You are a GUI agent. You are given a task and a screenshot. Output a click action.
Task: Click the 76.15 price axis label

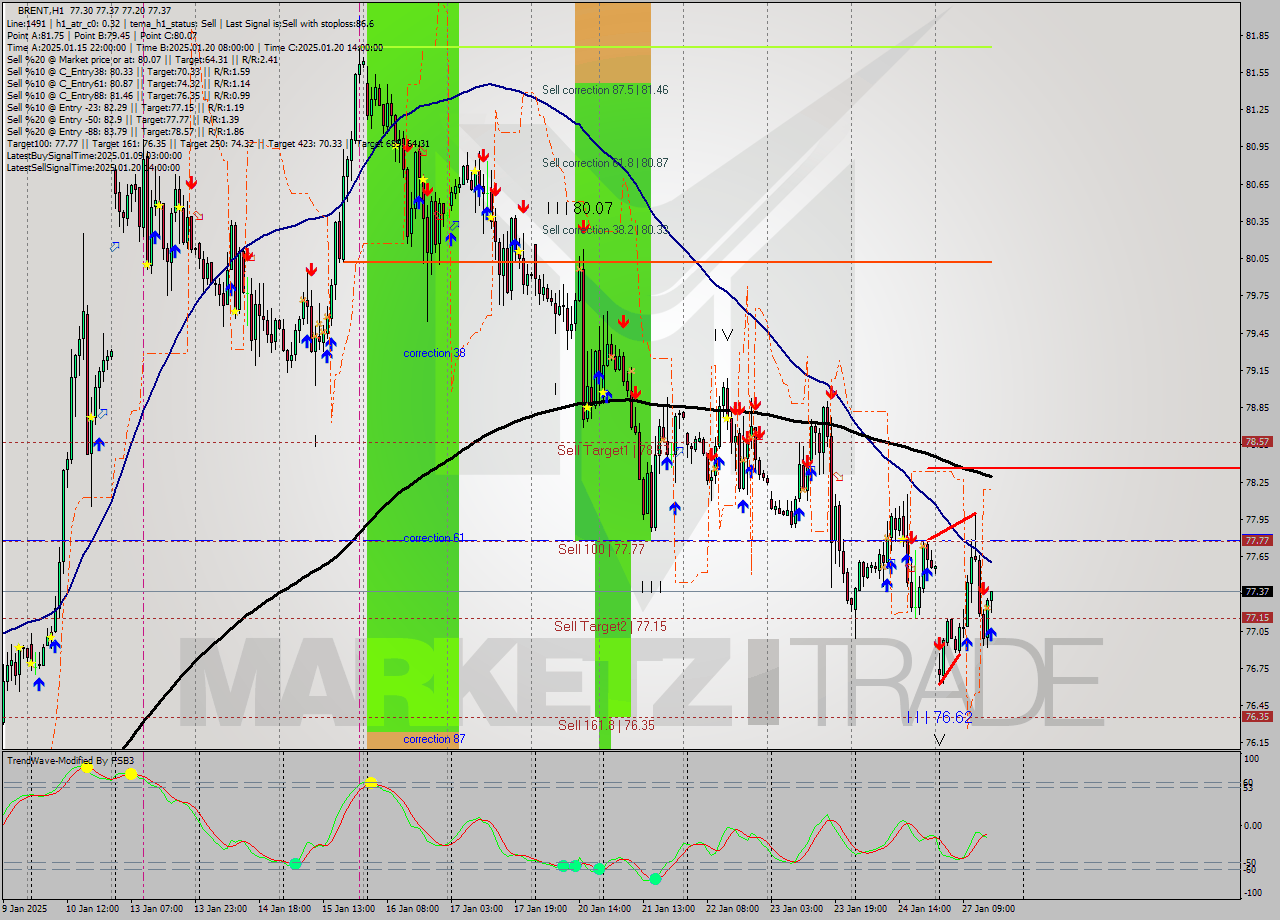click(x=1257, y=743)
